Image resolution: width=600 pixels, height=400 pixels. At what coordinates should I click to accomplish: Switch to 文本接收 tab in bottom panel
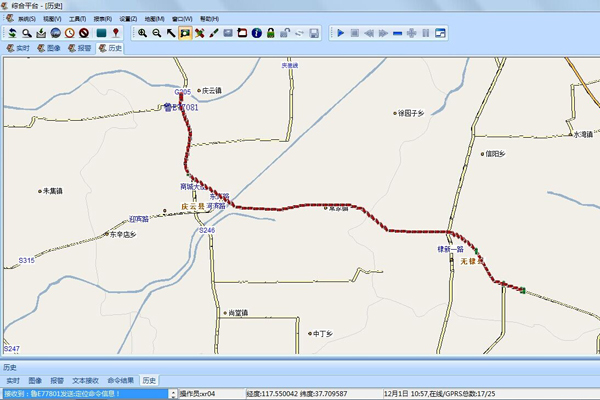coord(87,381)
